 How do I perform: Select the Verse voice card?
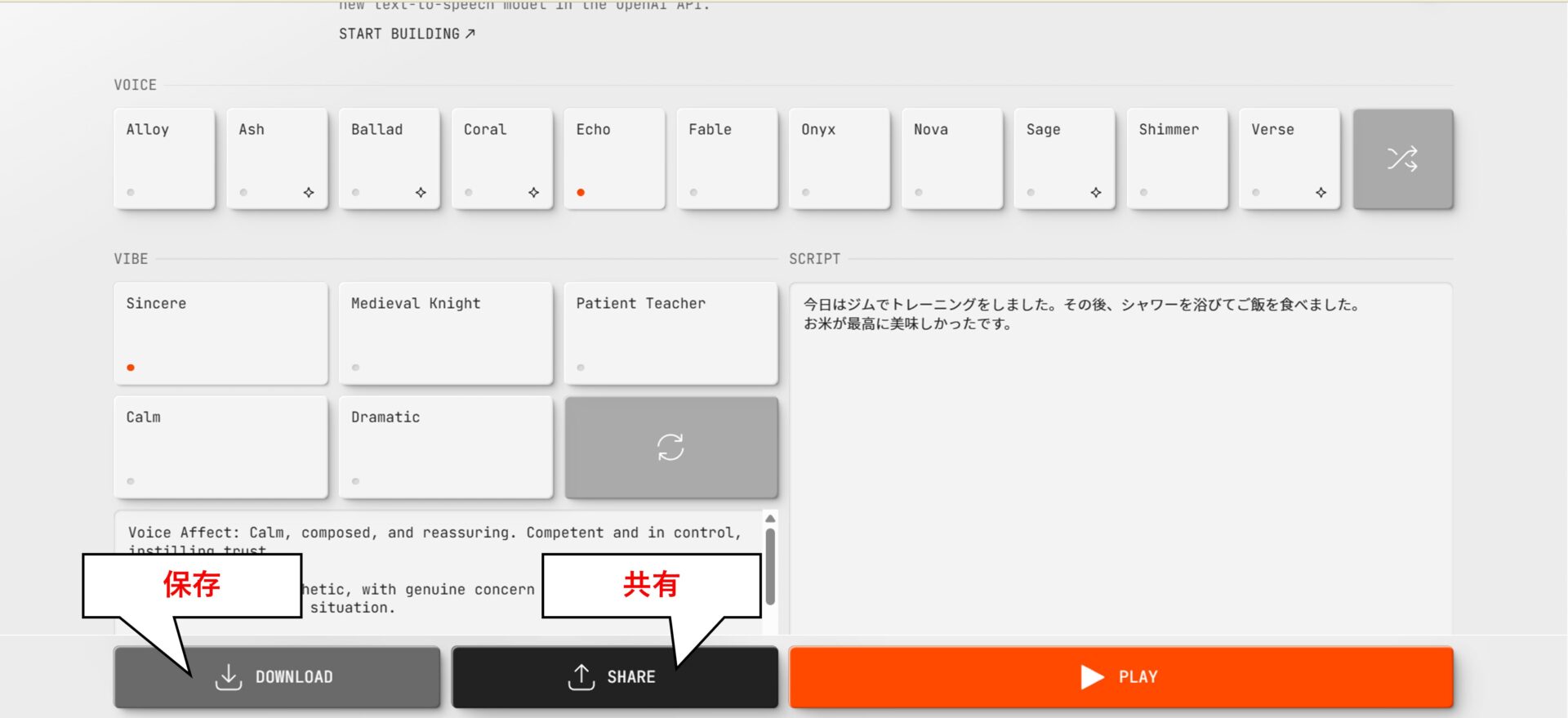(x=1290, y=158)
